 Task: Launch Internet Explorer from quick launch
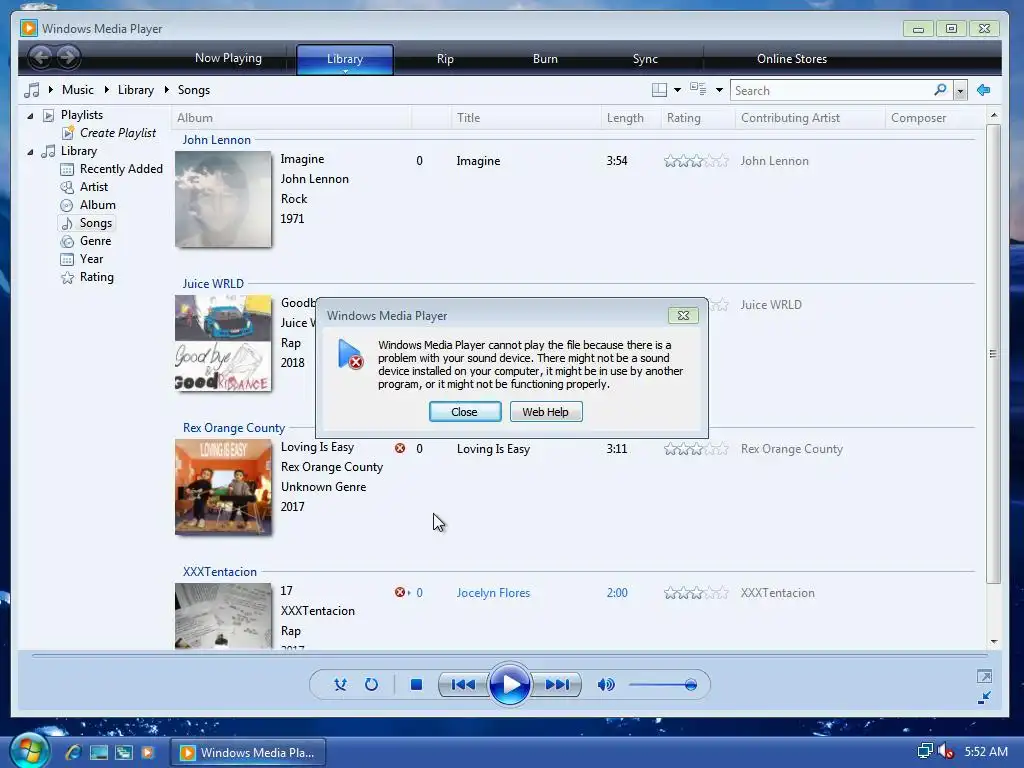click(73, 752)
